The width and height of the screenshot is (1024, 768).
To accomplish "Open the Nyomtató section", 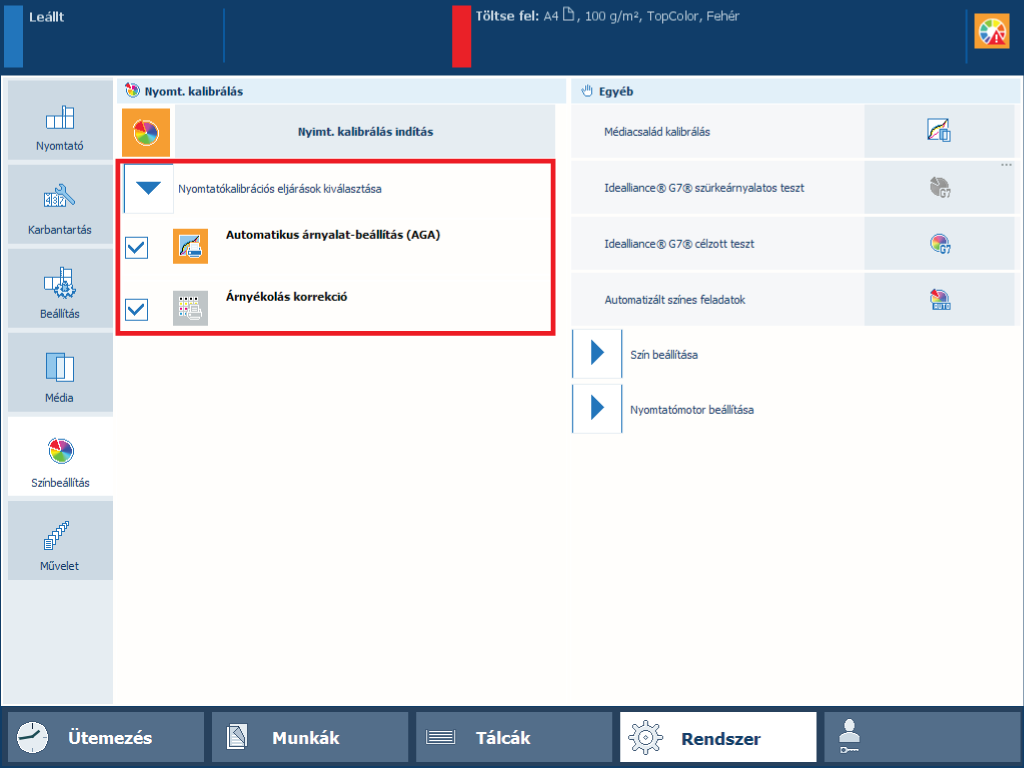I will pyautogui.click(x=60, y=120).
